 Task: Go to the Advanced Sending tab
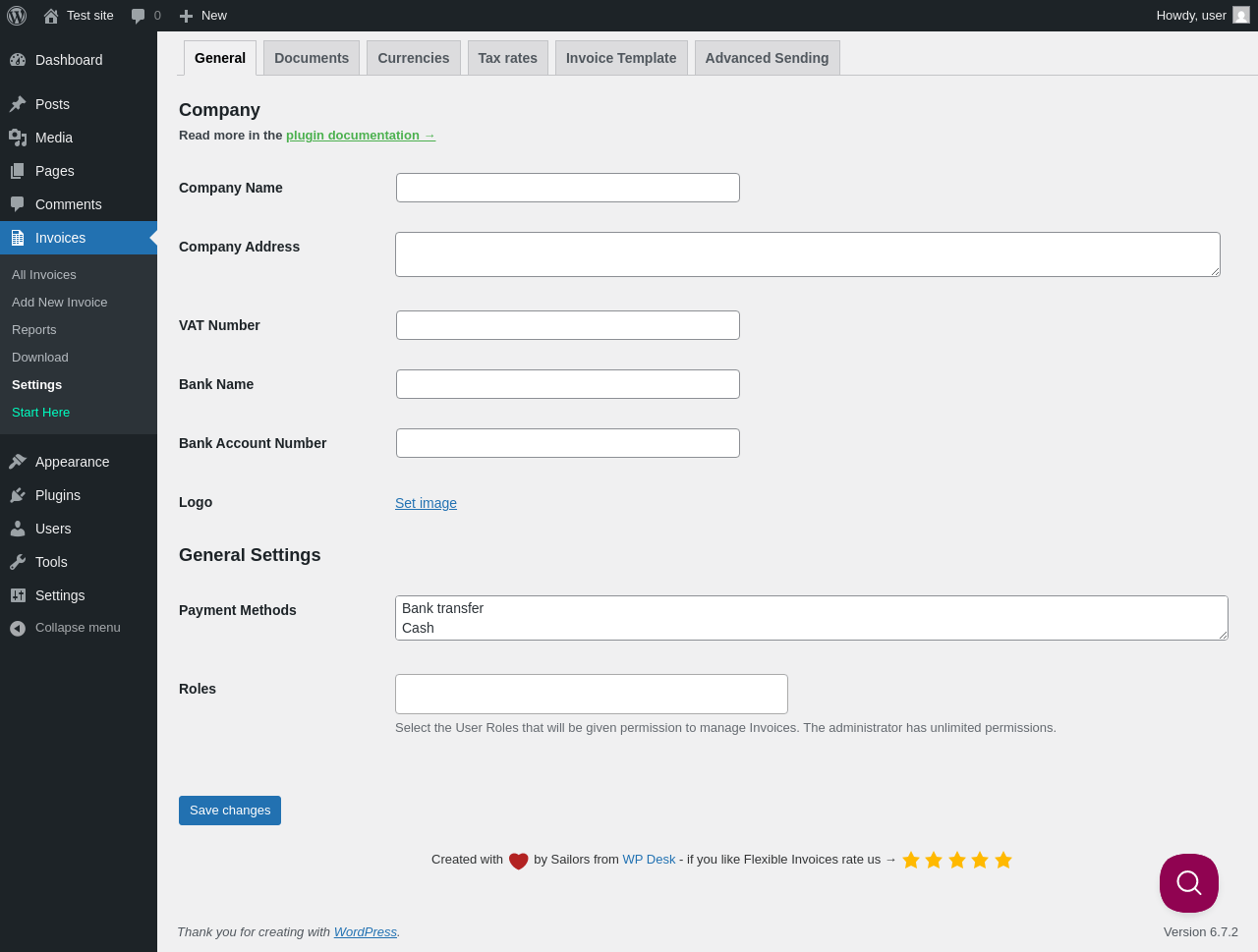point(768,58)
